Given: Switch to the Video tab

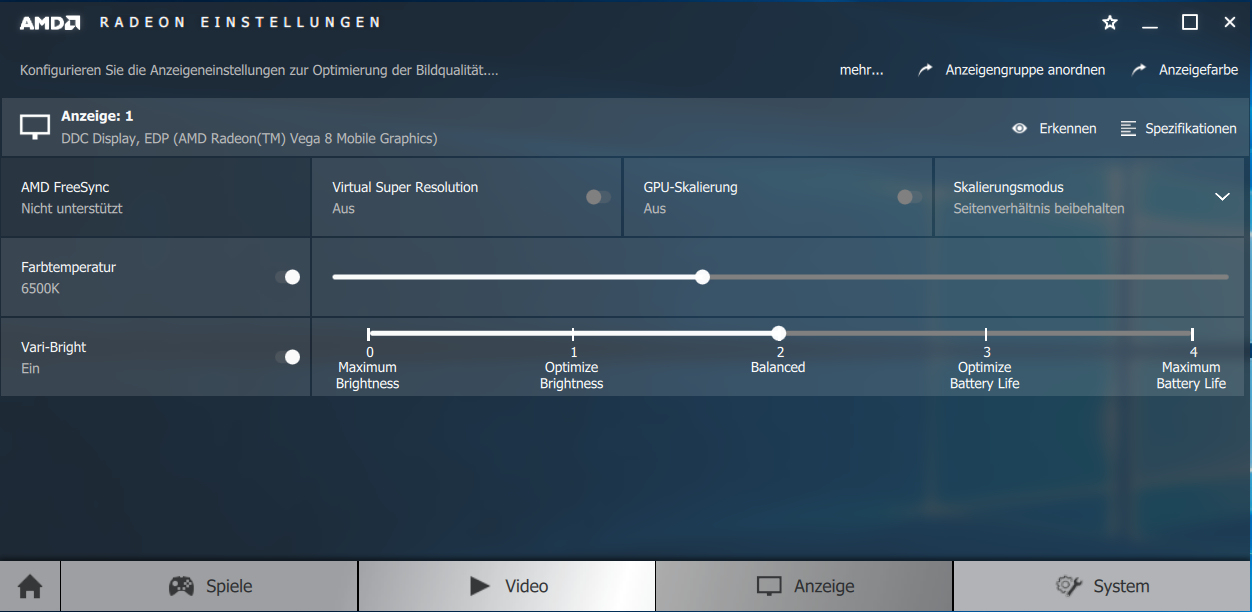Looking at the screenshot, I should click(x=507, y=586).
